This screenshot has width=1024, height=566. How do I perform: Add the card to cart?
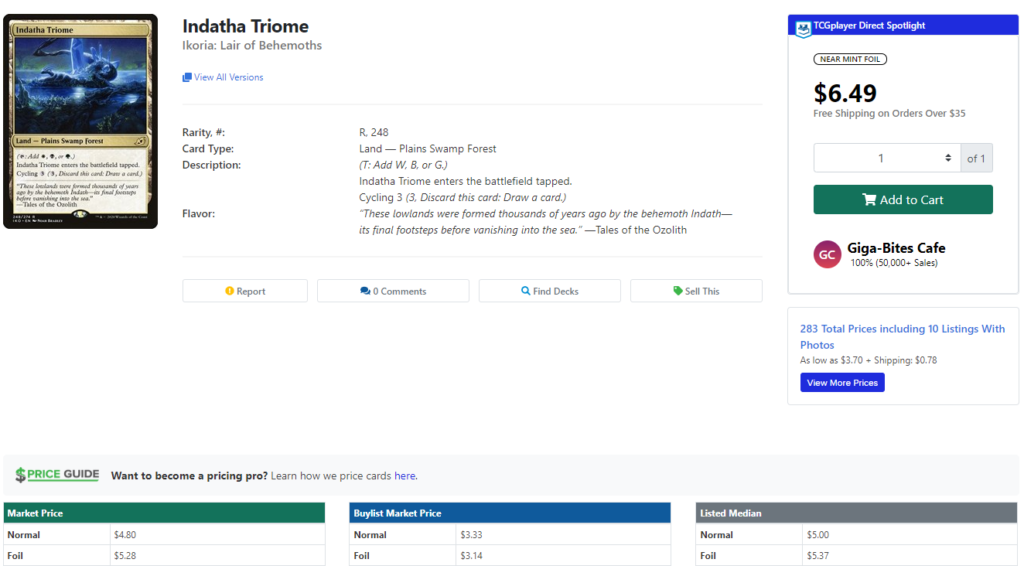903,200
